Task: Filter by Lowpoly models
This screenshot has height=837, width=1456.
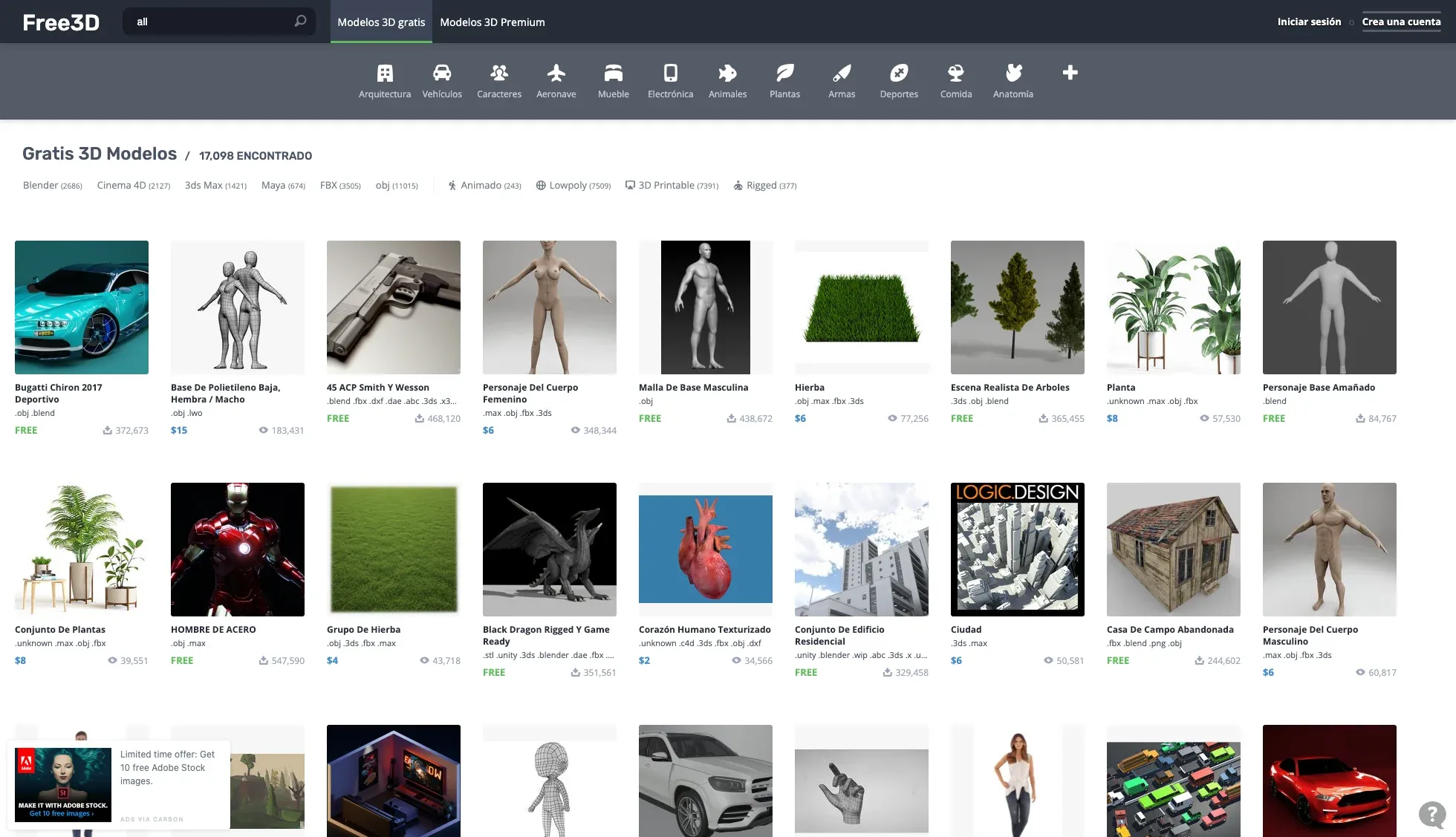Action: 573,186
